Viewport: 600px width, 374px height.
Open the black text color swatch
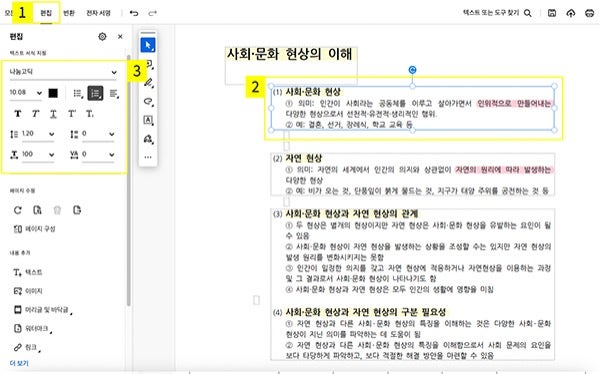click(x=53, y=93)
